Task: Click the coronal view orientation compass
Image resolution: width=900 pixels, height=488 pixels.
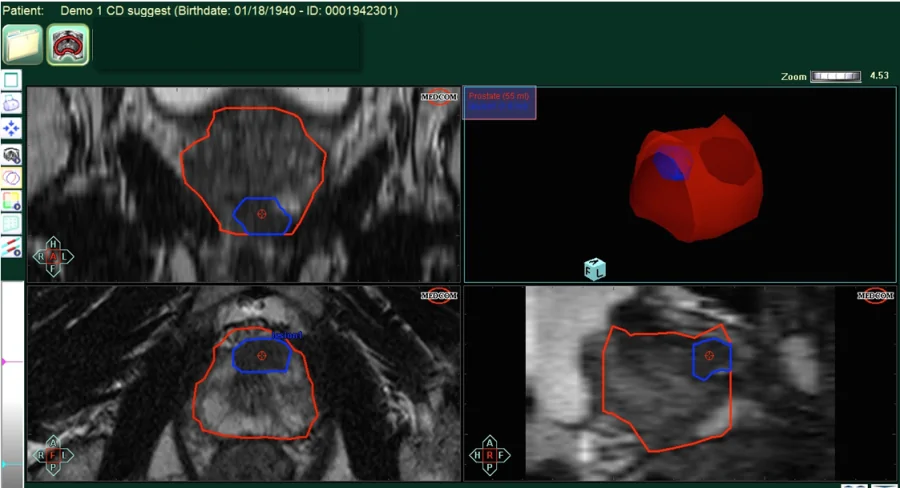Action: (54, 256)
